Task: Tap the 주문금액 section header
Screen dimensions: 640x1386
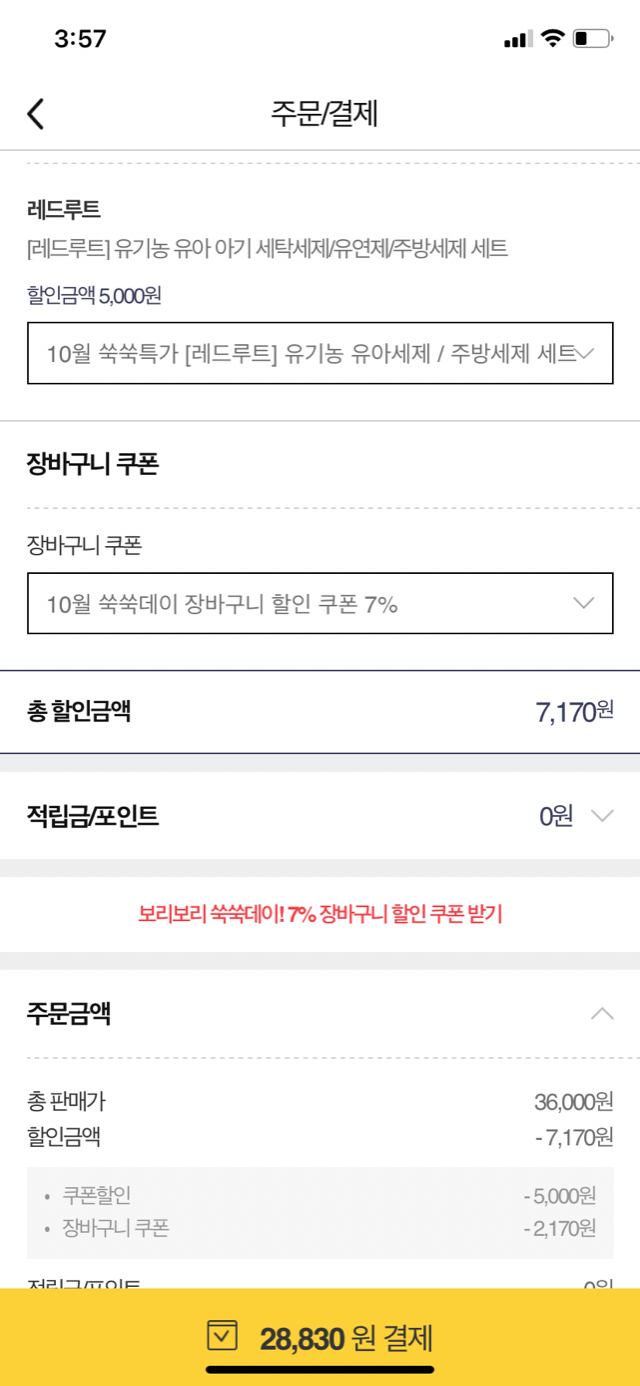Action: pos(320,1014)
